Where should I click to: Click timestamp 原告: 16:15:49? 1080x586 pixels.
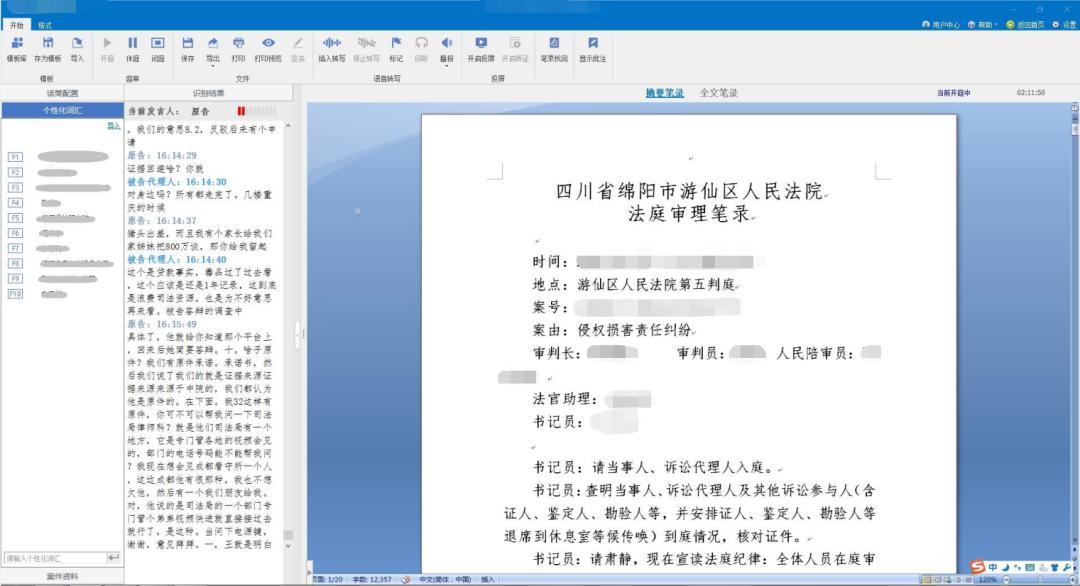click(162, 324)
